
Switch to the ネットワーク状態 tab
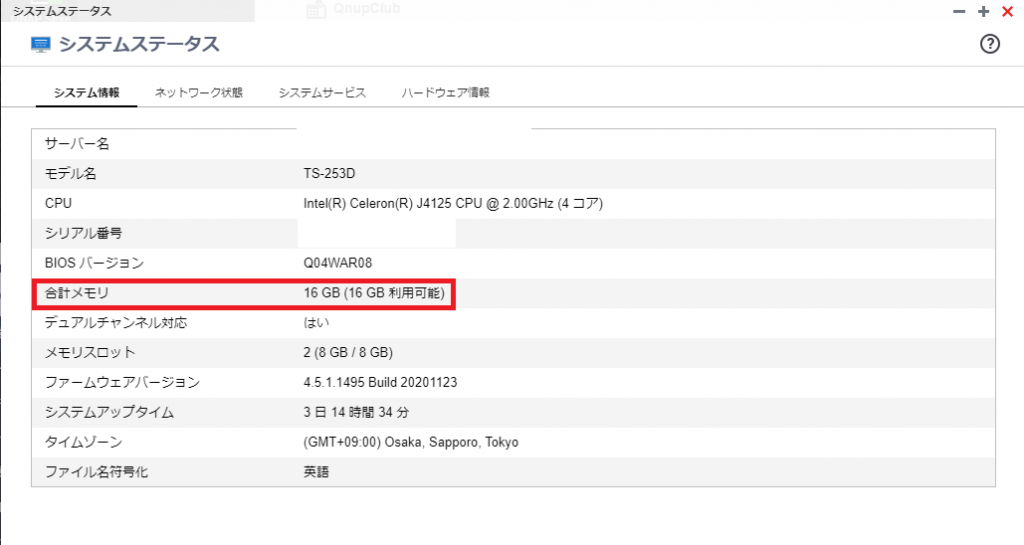click(x=199, y=93)
